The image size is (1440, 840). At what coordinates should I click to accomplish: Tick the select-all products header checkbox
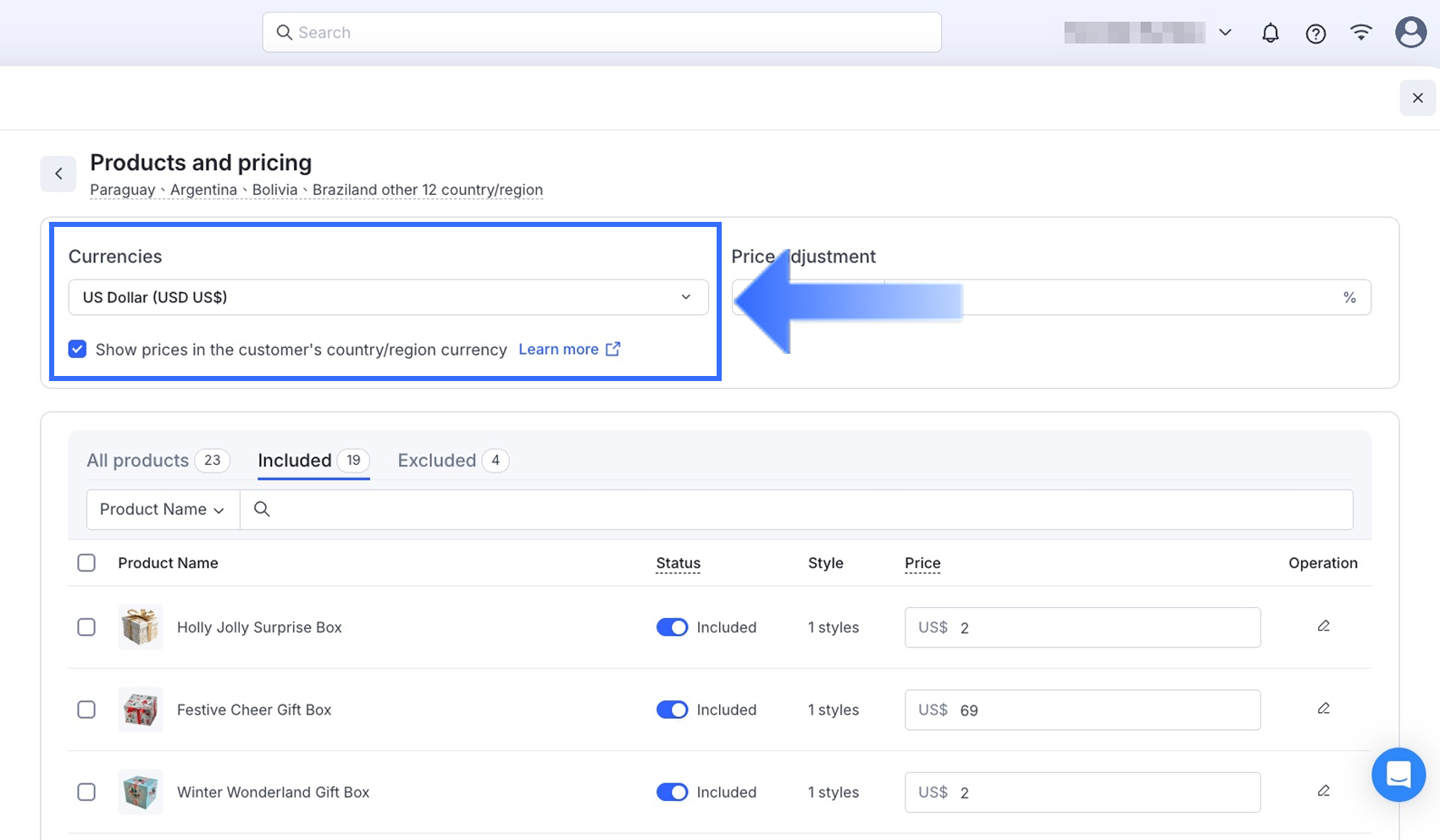(86, 563)
